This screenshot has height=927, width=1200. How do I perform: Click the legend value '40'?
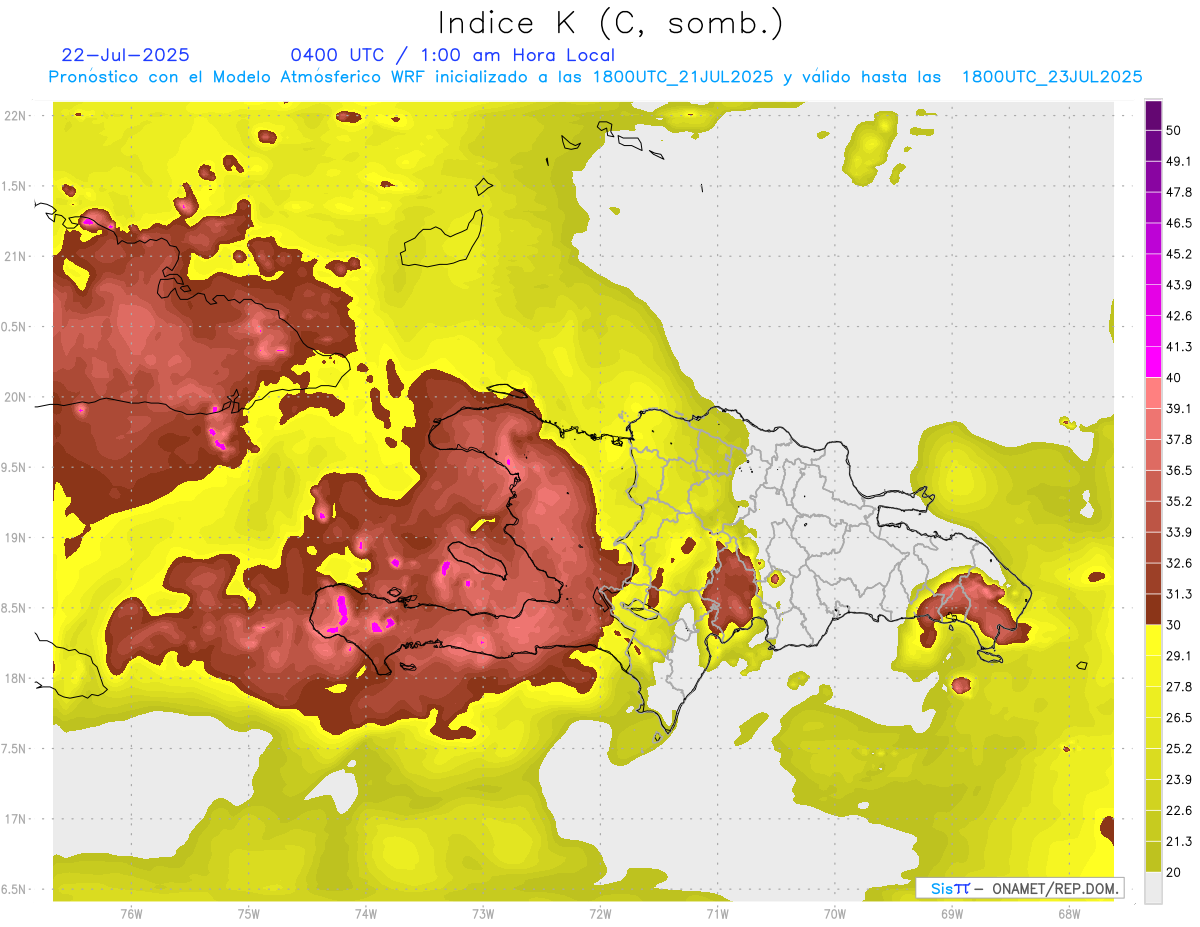[x=1173, y=378]
